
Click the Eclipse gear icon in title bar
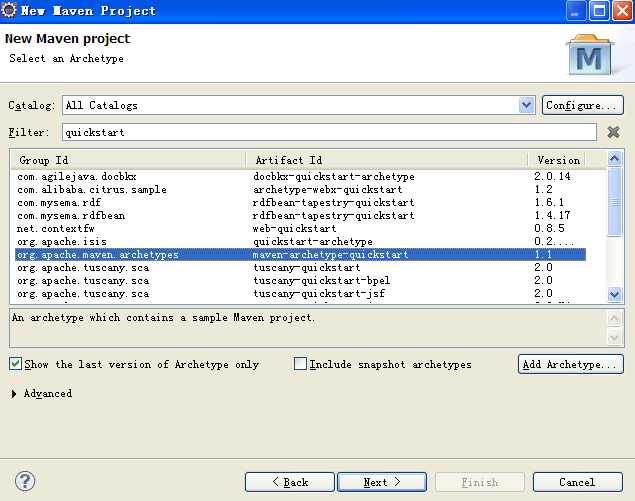coord(9,10)
